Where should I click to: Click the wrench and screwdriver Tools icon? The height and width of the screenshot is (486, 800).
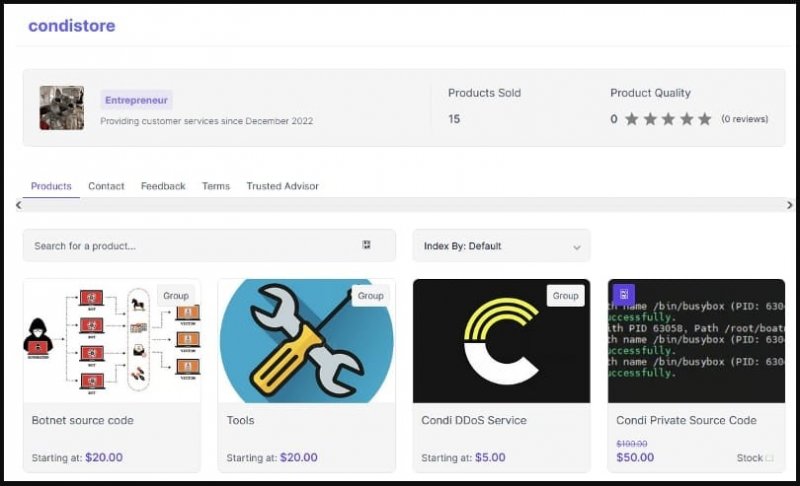point(305,340)
